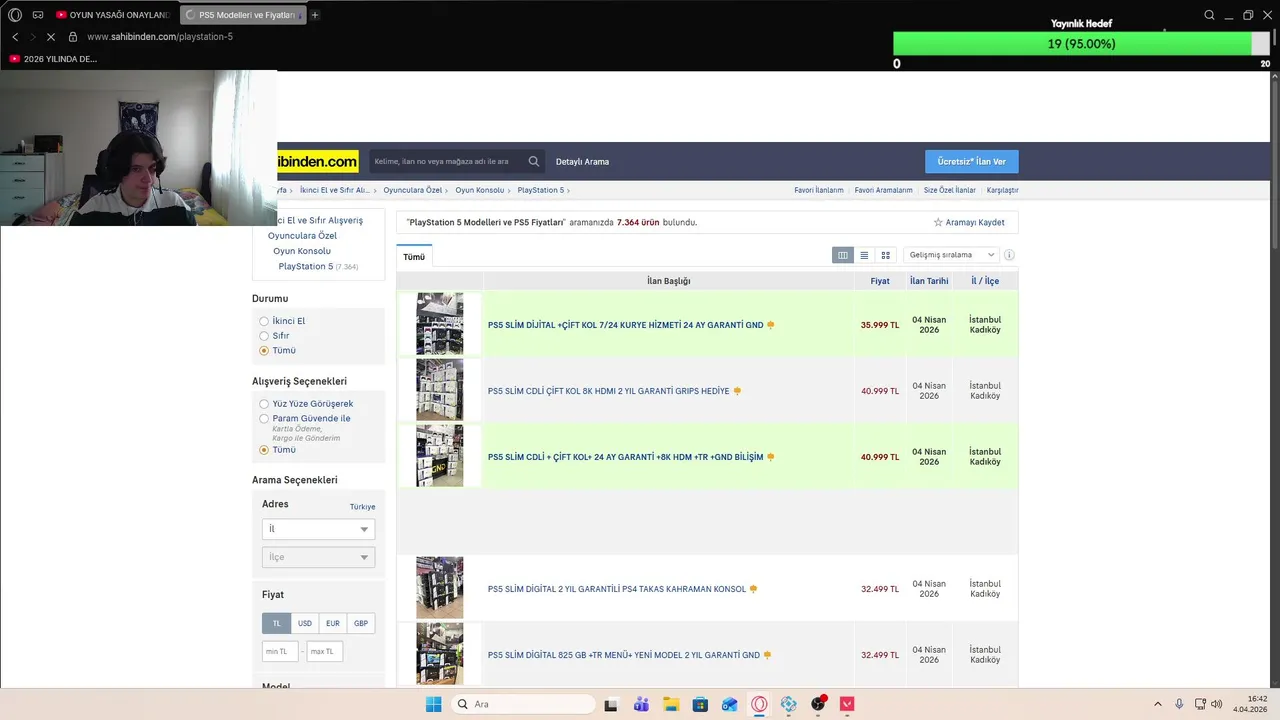Click the thumbs-up icon on 35.999 TL listing
Image resolution: width=1280 pixels, height=720 pixels.
click(x=770, y=325)
